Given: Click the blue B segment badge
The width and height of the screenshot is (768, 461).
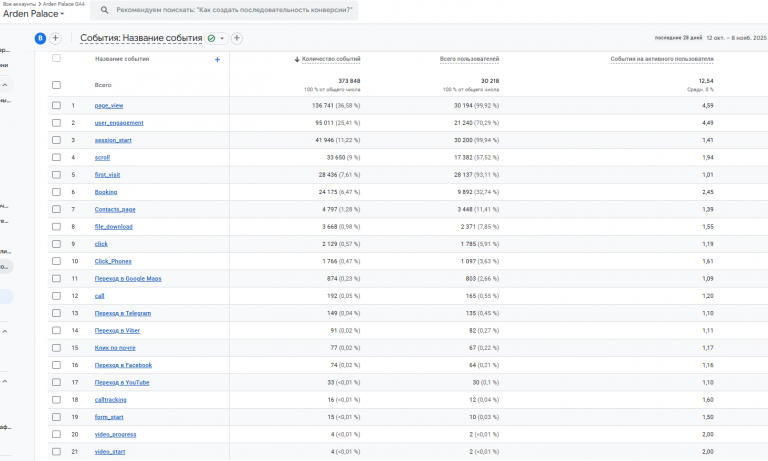Looking at the screenshot, I should coord(40,38).
